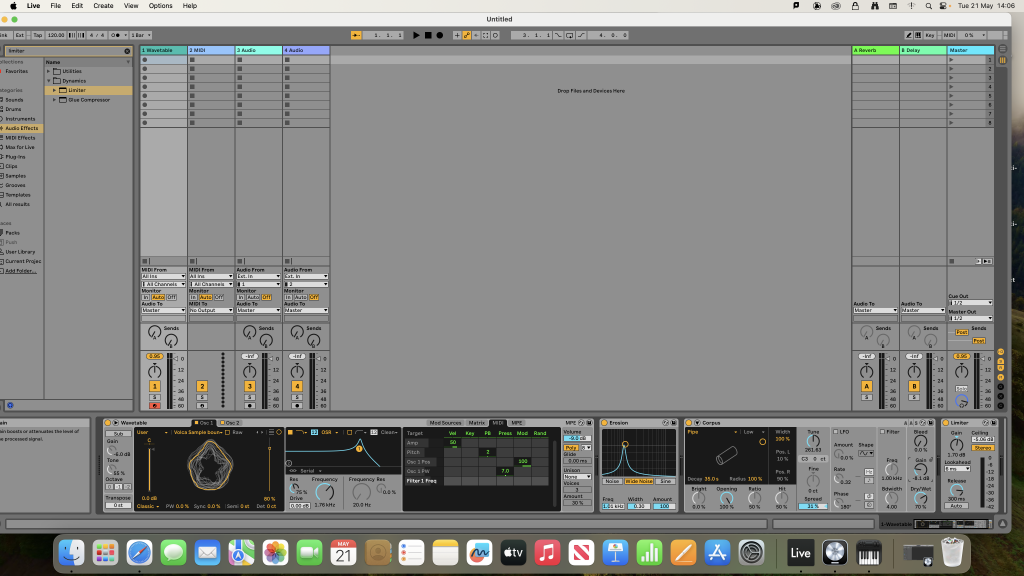
Task: Start playback with the Play button
Action: click(x=416, y=35)
